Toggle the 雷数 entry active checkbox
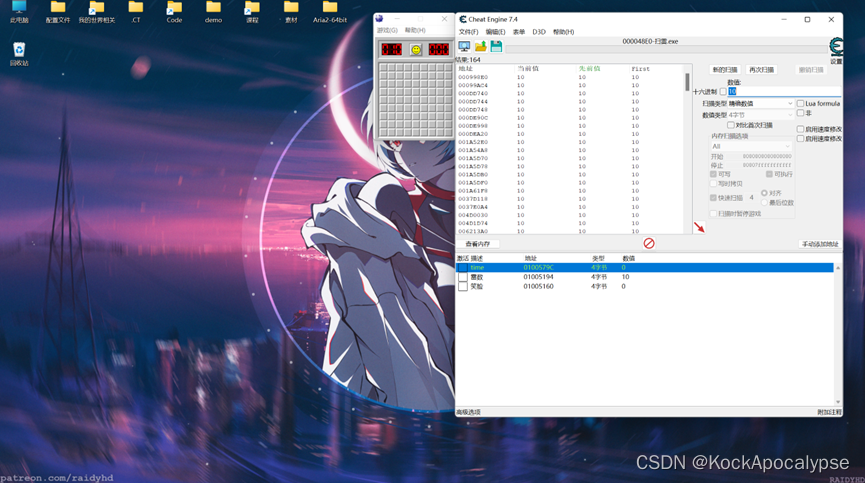 463,277
